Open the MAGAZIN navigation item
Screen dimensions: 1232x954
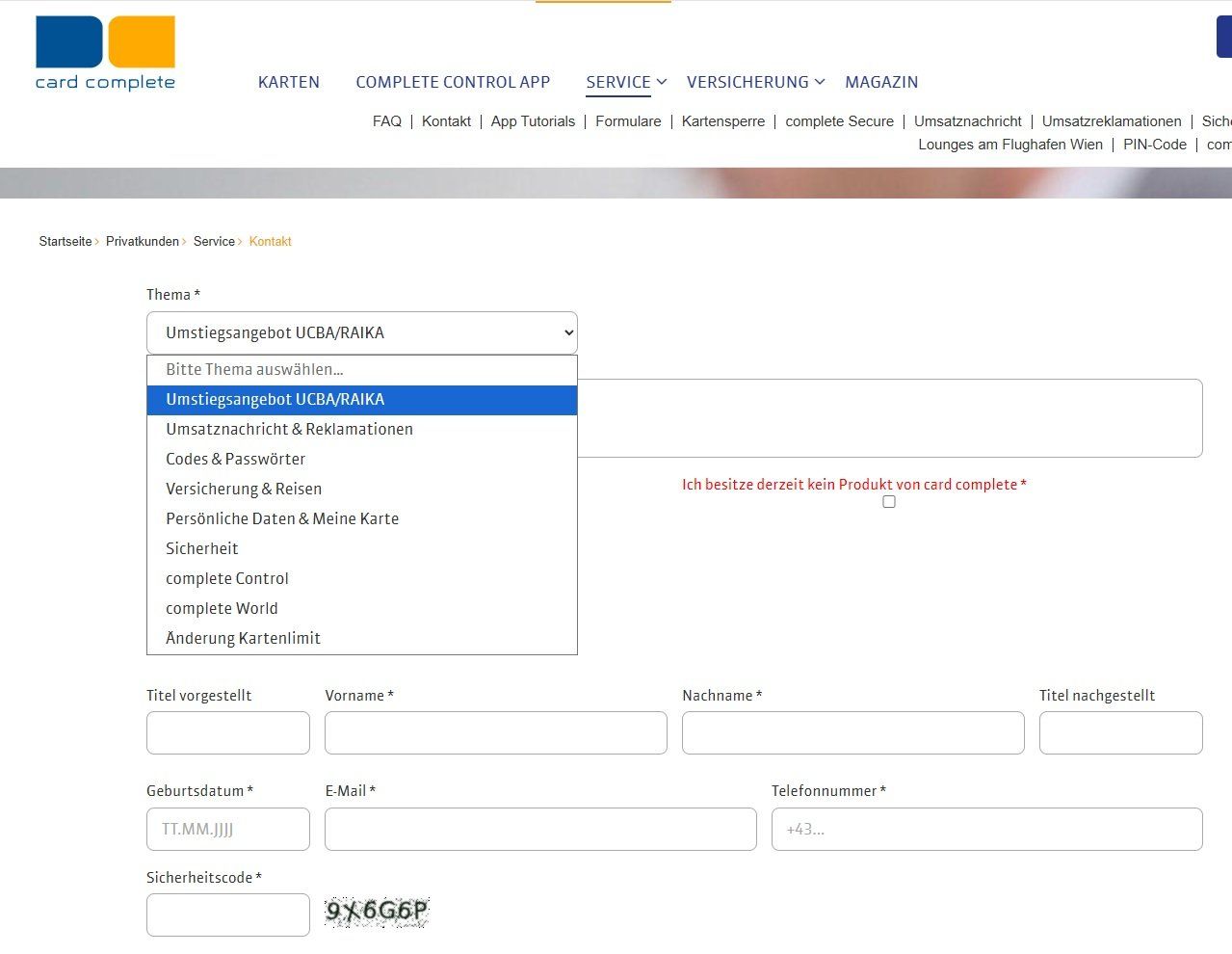click(x=880, y=82)
